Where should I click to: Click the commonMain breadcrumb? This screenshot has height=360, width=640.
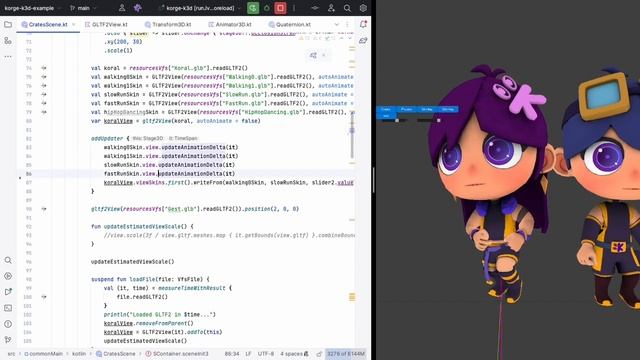(x=43, y=354)
